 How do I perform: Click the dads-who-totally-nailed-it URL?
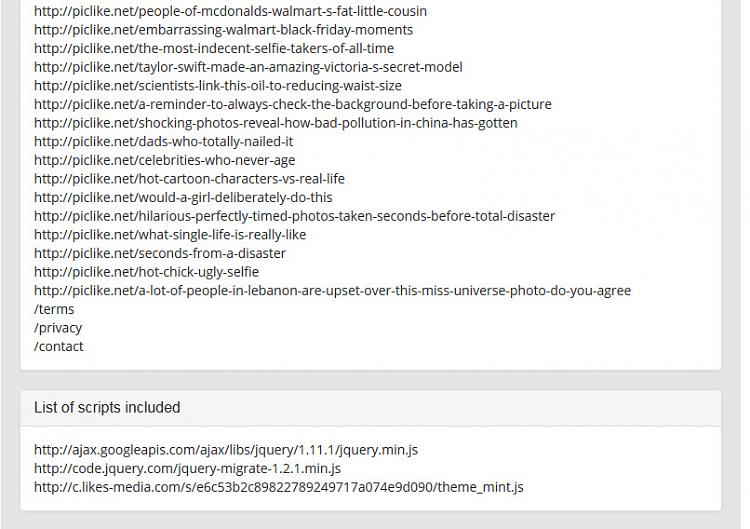[164, 142]
